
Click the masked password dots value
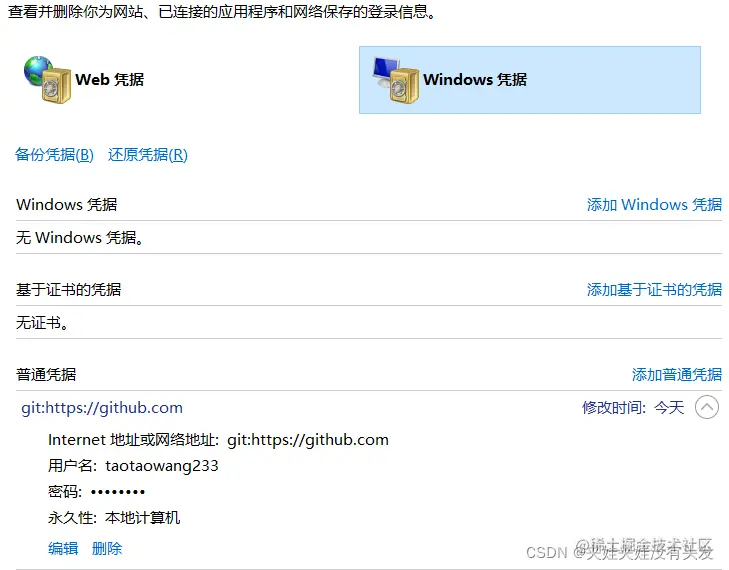(118, 491)
